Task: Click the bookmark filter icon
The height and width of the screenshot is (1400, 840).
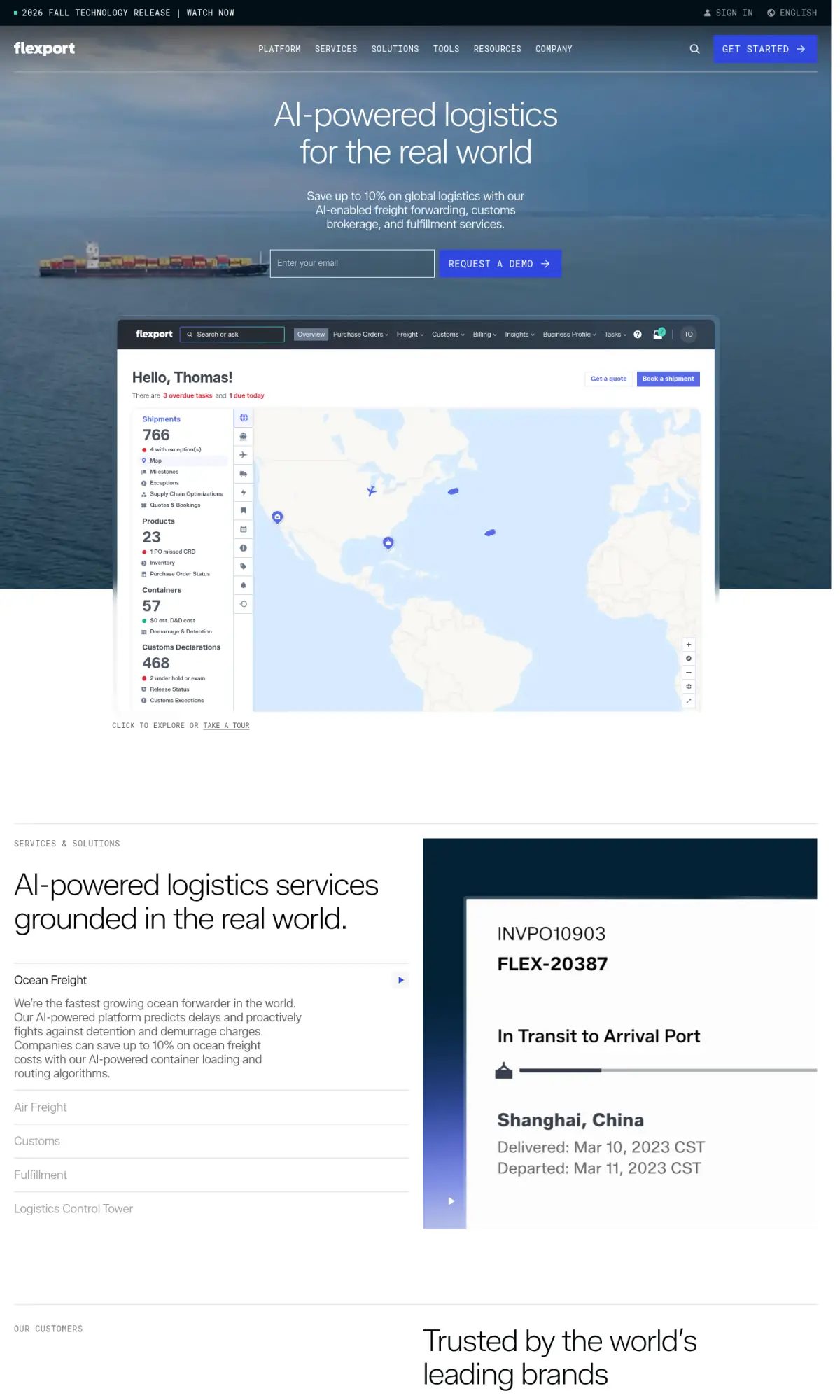Action: click(244, 510)
